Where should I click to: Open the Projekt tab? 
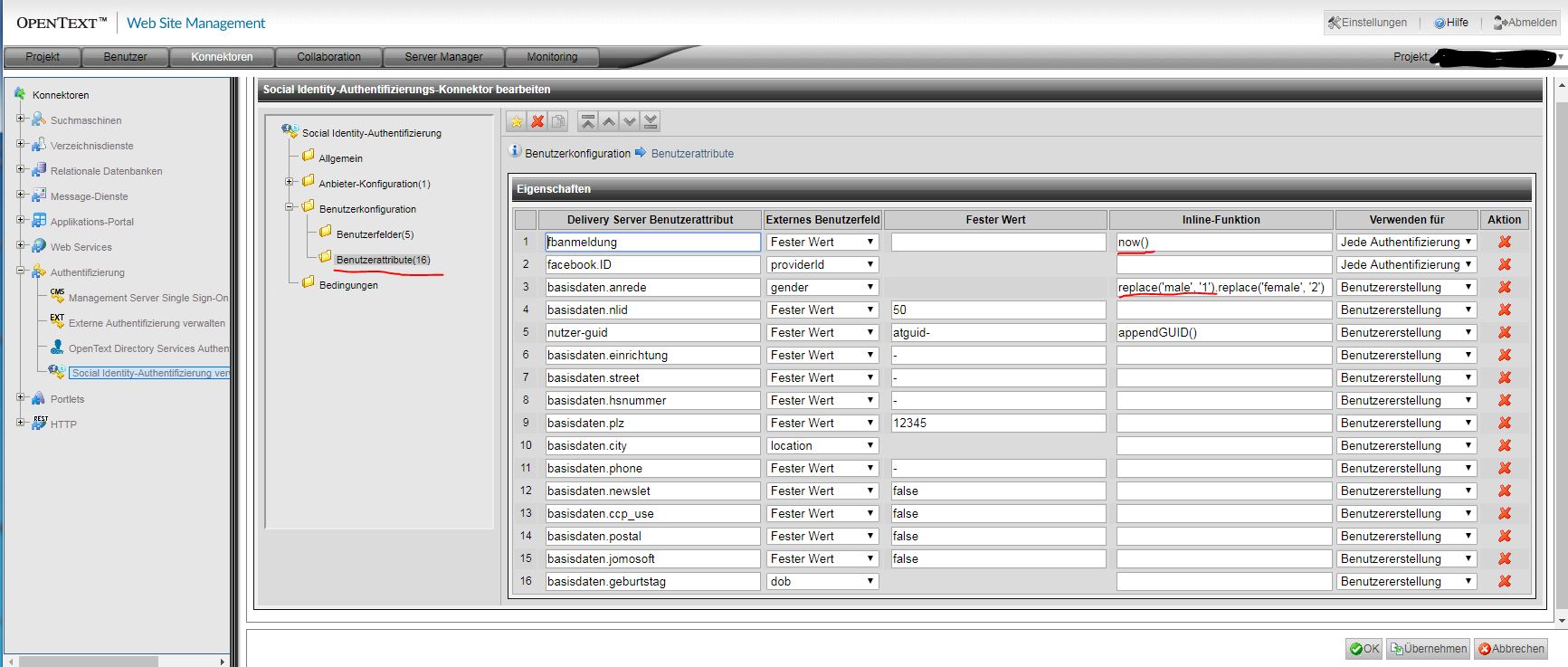tap(43, 57)
